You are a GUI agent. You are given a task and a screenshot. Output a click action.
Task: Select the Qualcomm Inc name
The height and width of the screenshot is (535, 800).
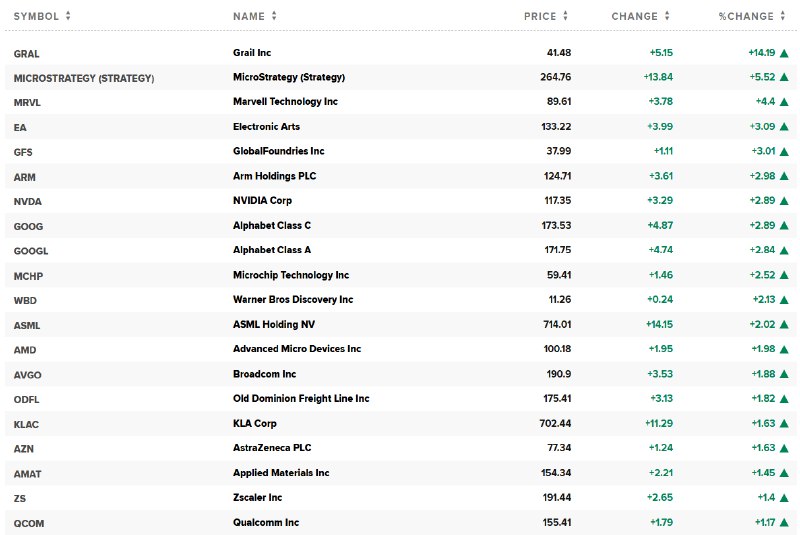[266, 522]
